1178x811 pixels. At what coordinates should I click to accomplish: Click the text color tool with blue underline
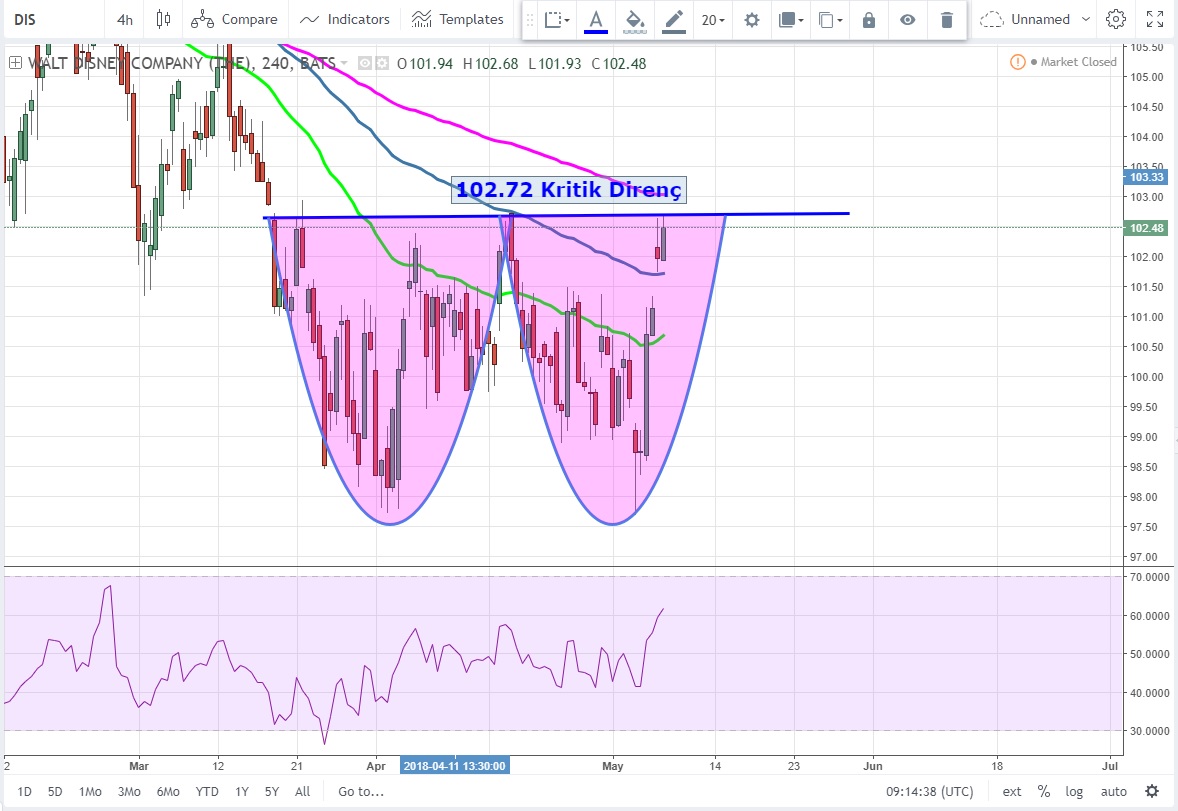(x=596, y=20)
